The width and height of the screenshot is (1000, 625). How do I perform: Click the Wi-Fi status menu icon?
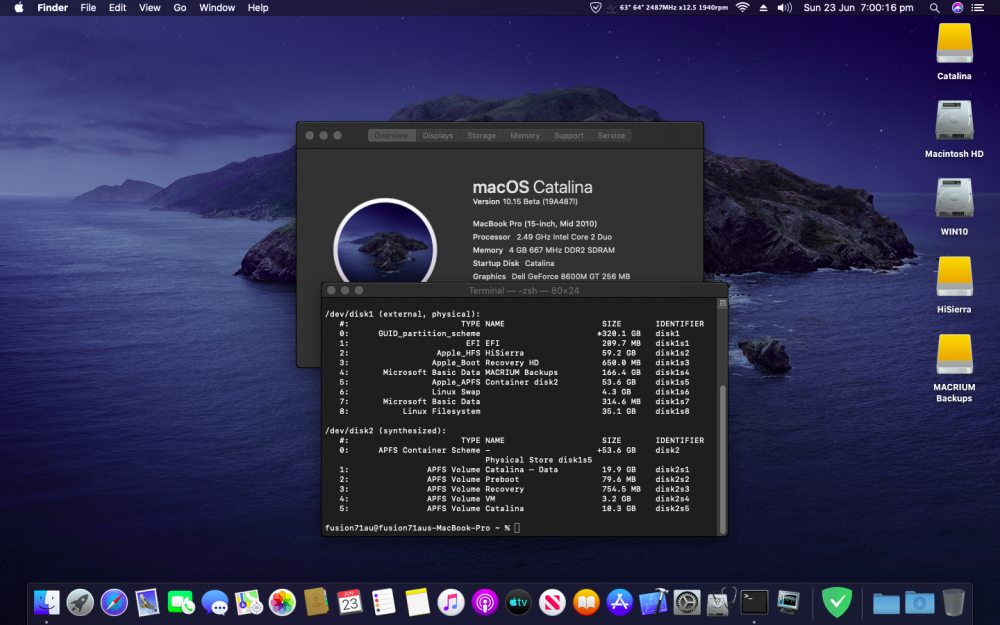click(742, 8)
